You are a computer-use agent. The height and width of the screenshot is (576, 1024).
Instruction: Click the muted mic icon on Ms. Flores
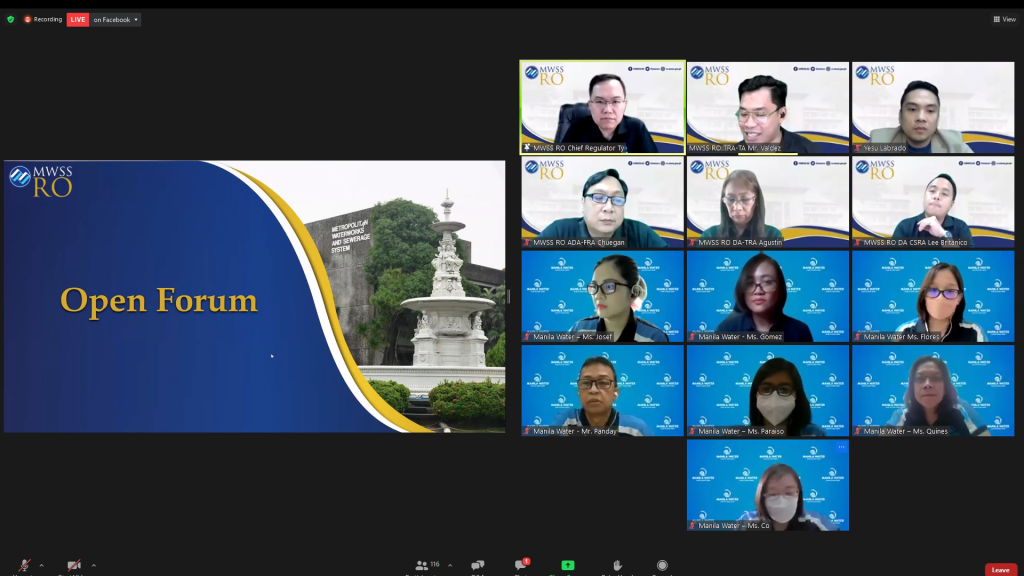point(858,337)
